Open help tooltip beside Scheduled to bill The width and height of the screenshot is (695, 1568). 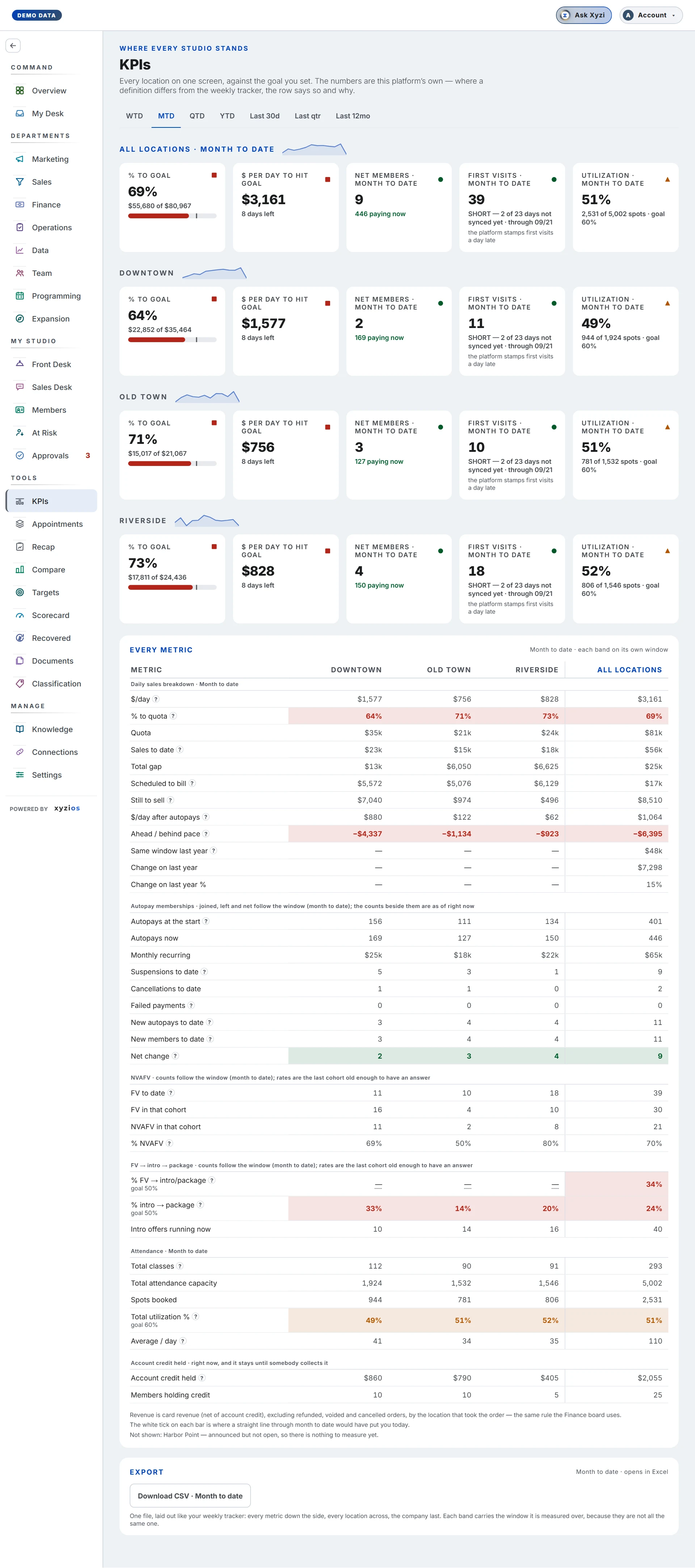(x=192, y=783)
